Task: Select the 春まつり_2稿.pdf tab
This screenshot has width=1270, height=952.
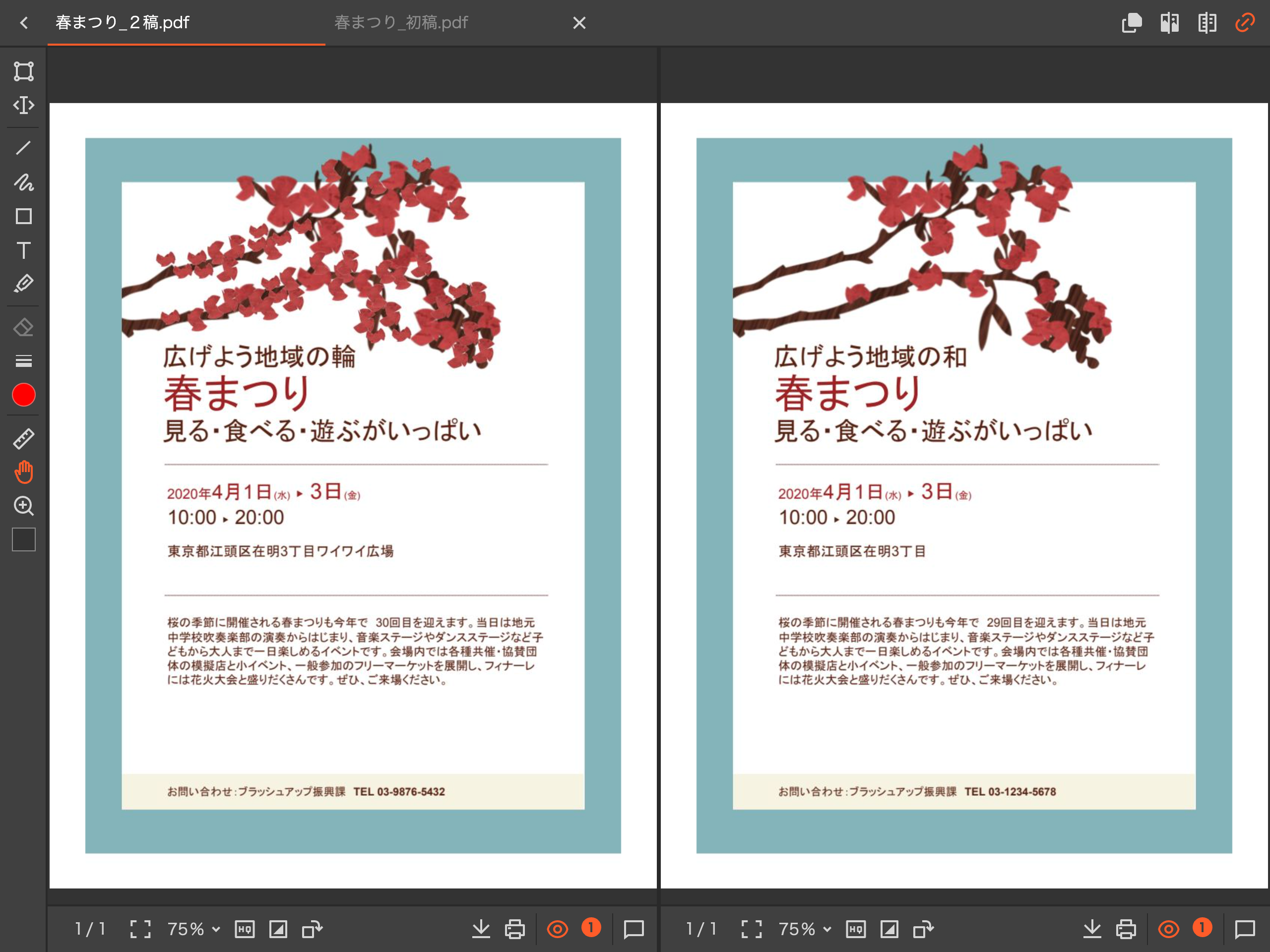Action: point(121,23)
